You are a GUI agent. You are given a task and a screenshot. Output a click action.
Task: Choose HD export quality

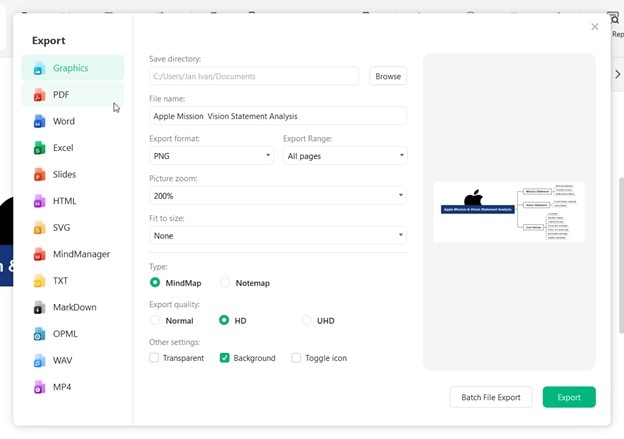click(x=224, y=320)
